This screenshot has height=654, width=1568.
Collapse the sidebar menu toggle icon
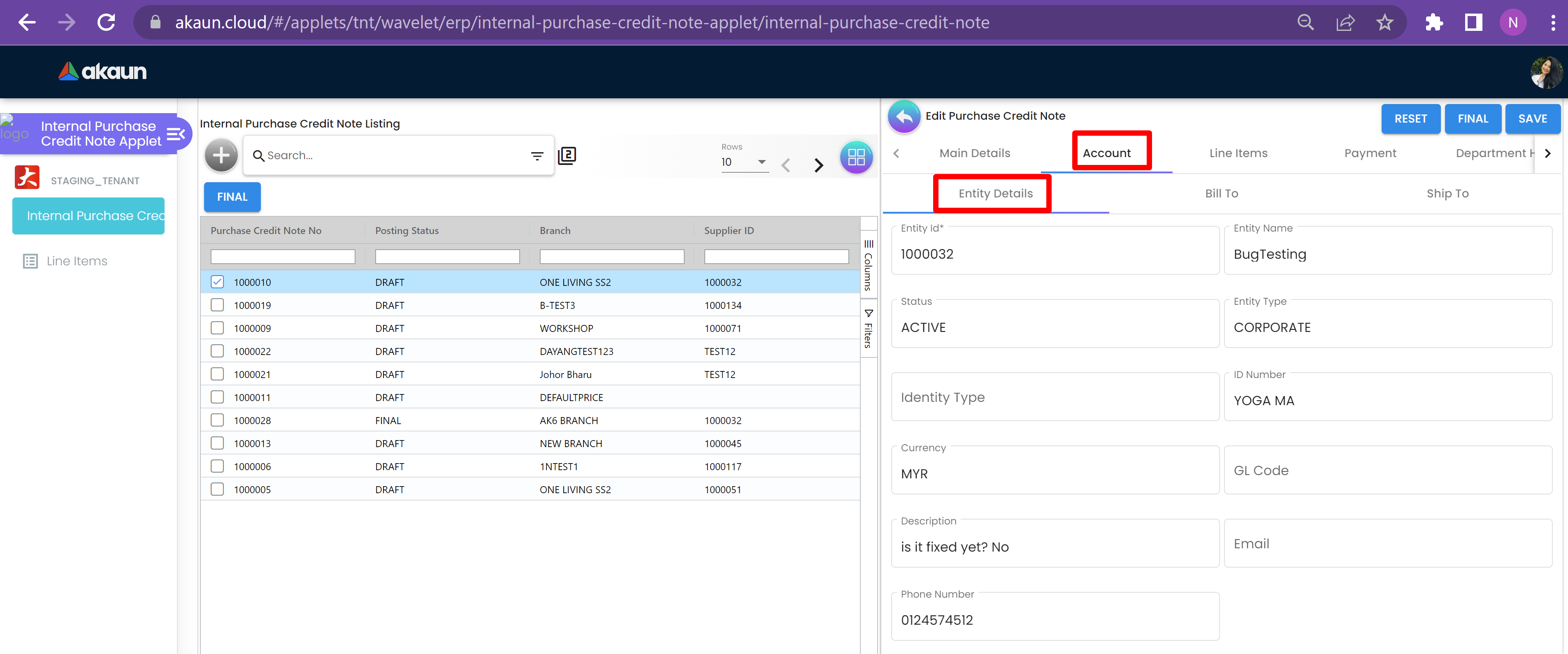coord(175,134)
